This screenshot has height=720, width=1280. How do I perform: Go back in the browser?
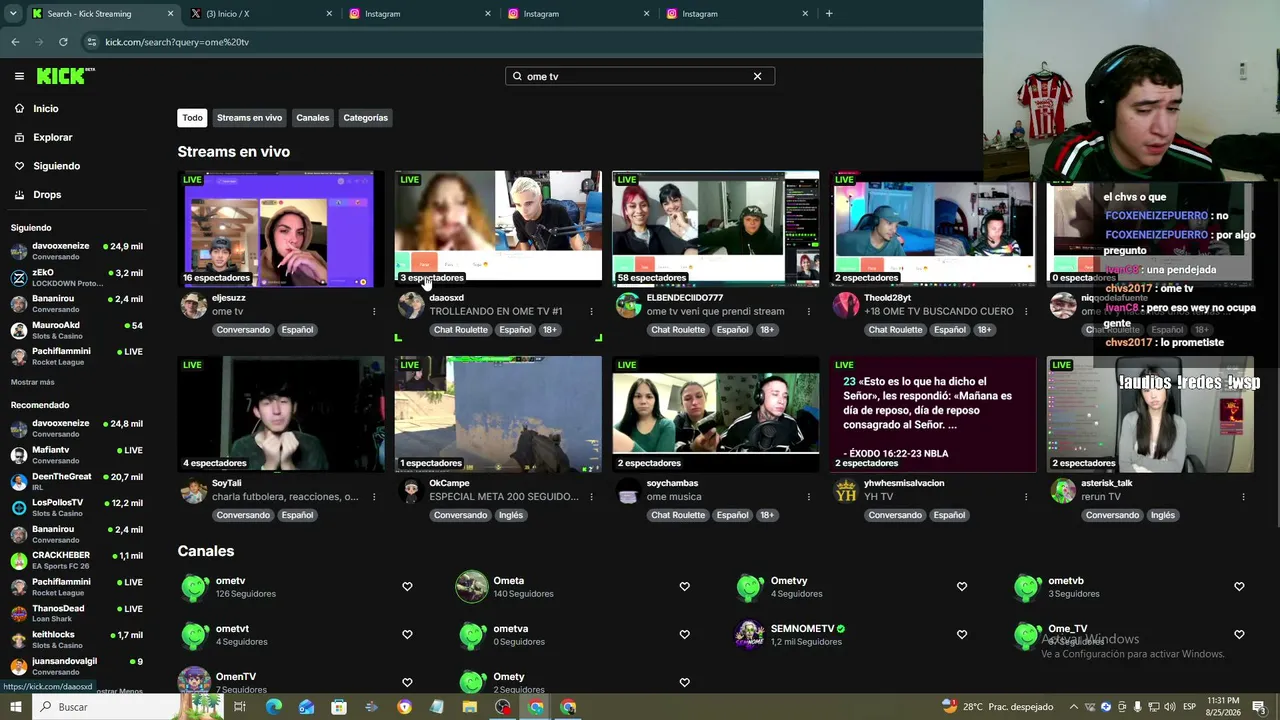[15, 42]
